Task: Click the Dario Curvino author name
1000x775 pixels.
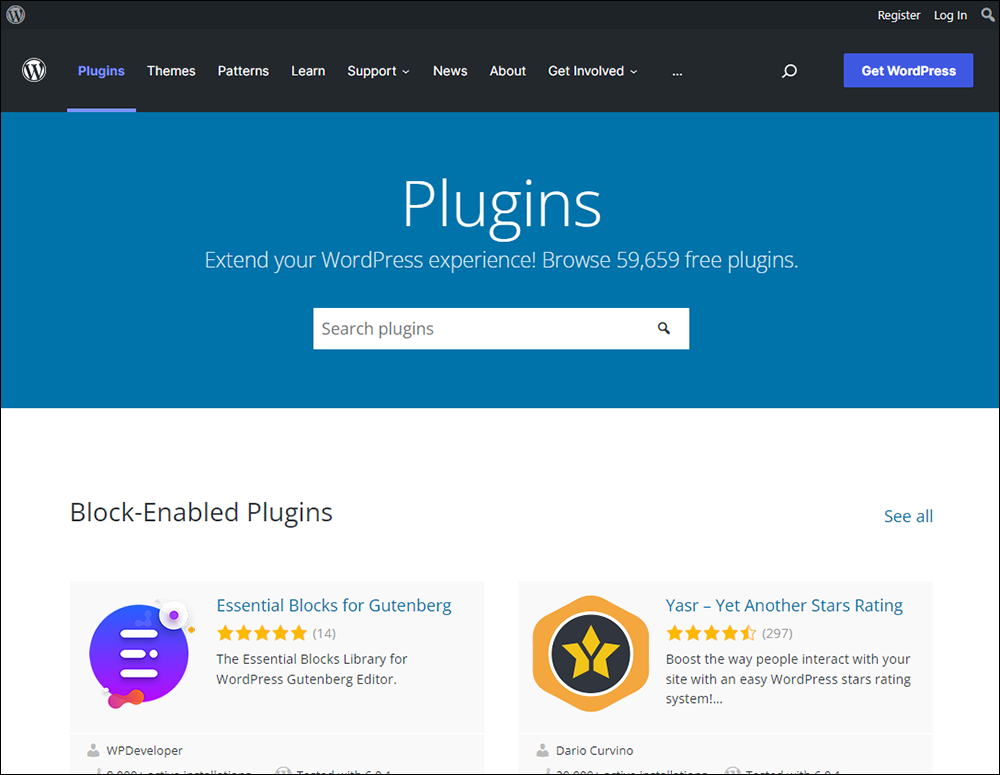Action: point(594,751)
